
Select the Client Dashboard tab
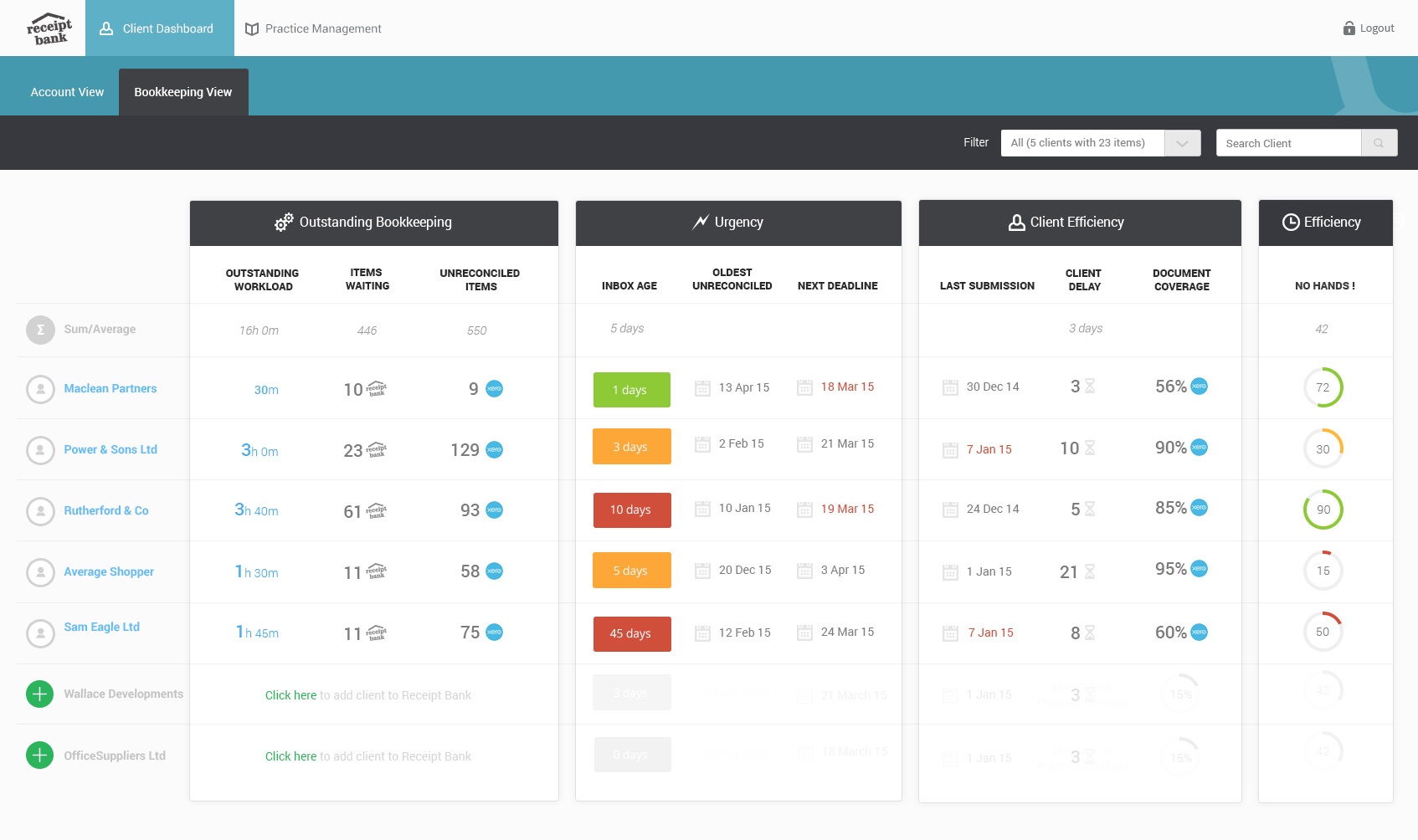tap(159, 28)
